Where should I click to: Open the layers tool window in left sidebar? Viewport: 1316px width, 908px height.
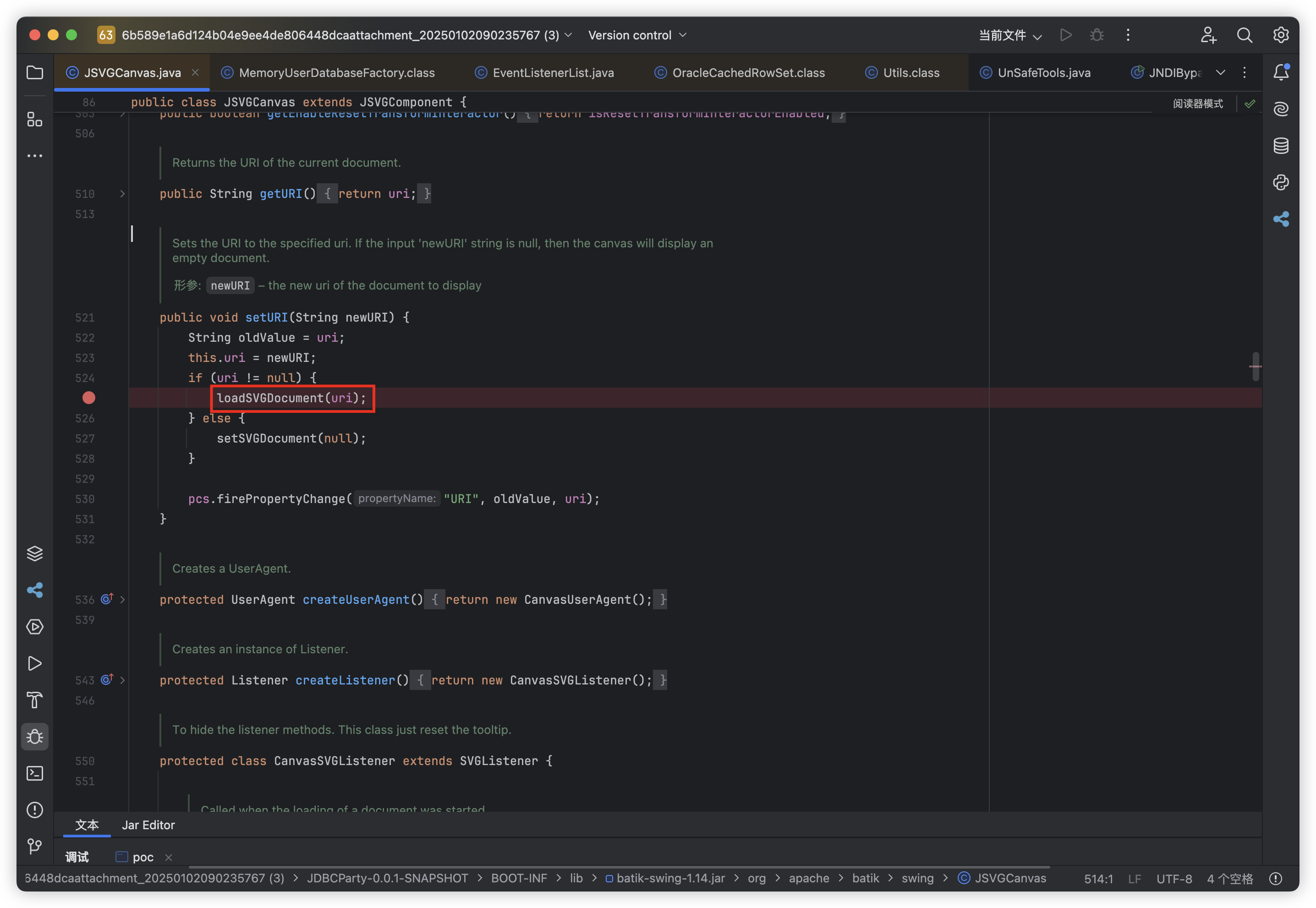pos(35,553)
